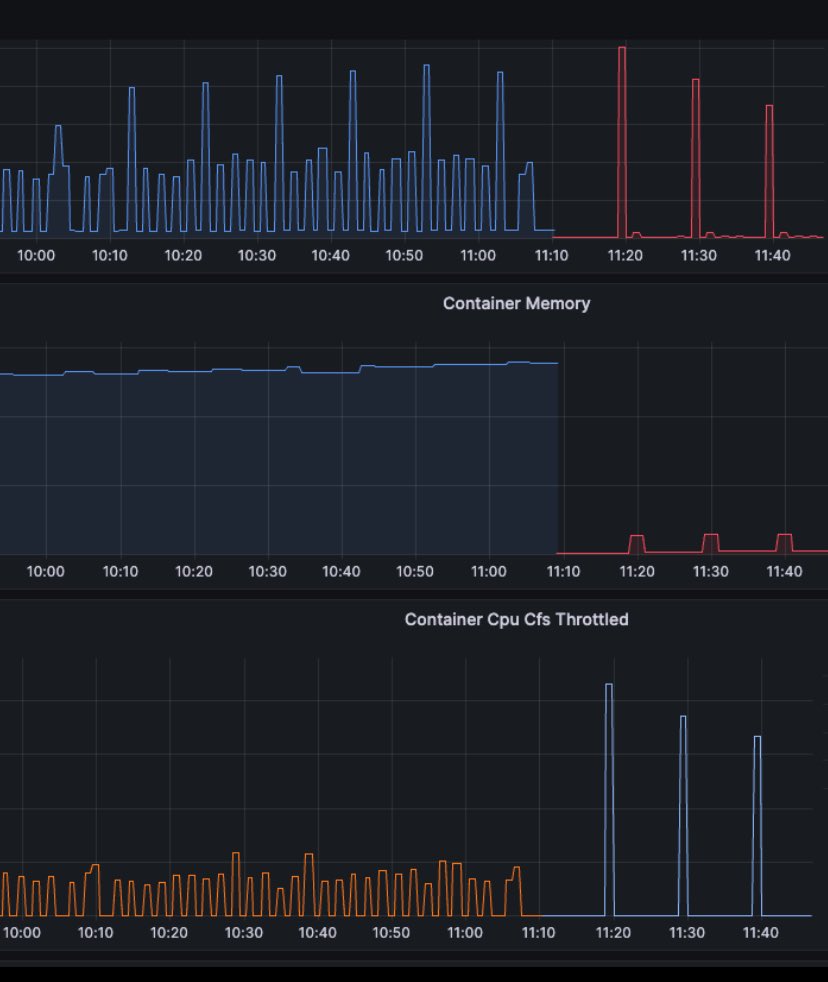Click 11:00 label on the top chart axis

click(478, 256)
